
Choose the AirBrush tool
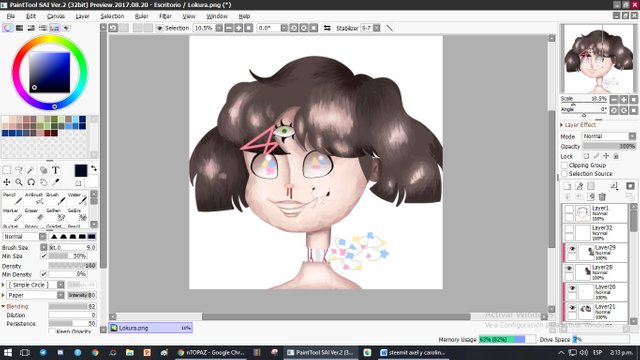(34, 199)
